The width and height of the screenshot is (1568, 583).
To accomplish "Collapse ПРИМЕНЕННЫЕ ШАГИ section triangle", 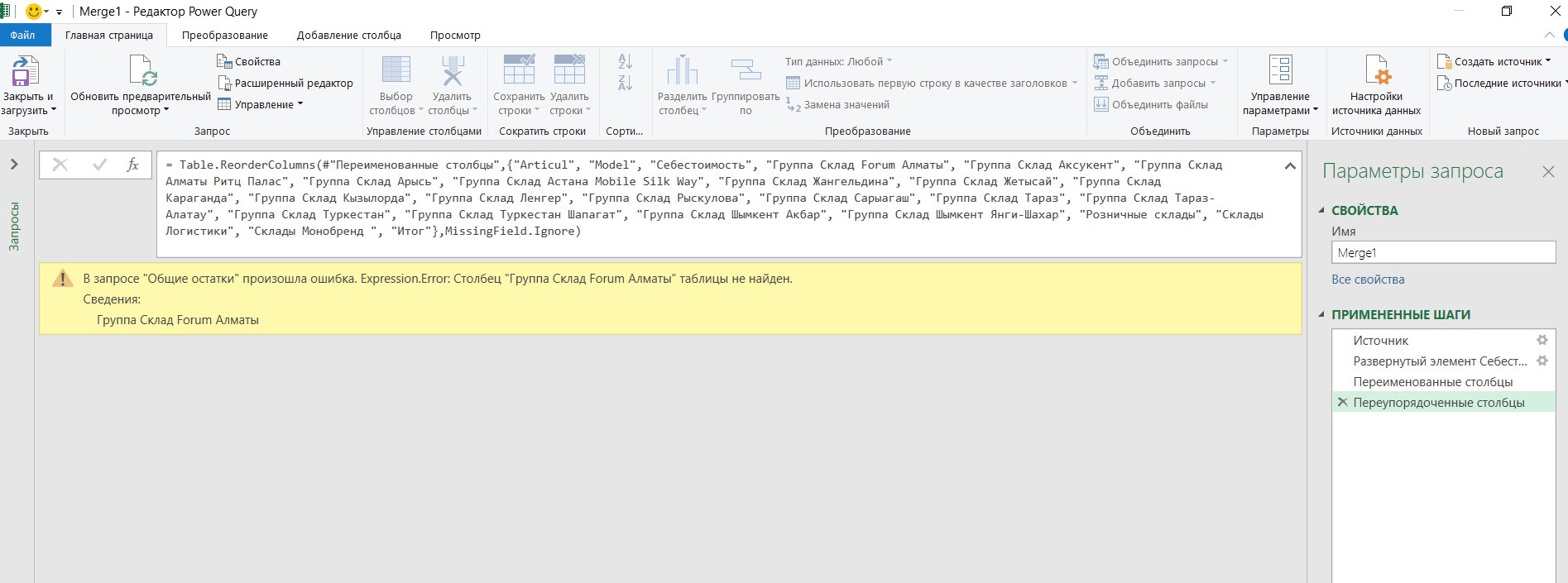I will [x=1322, y=315].
